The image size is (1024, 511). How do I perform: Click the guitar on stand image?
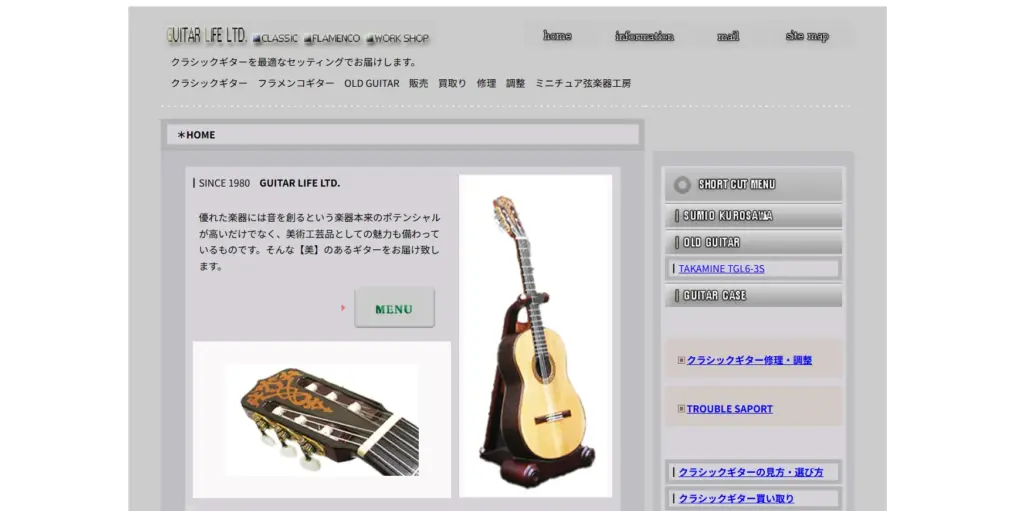click(536, 336)
